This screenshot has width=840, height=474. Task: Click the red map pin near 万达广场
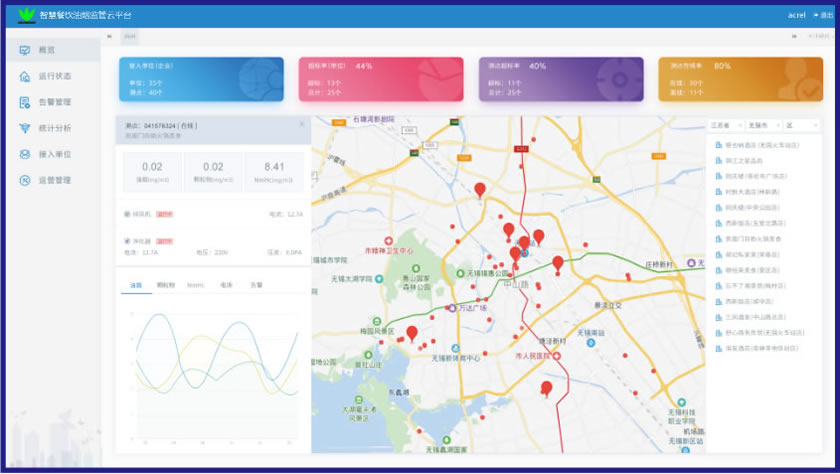coord(411,333)
